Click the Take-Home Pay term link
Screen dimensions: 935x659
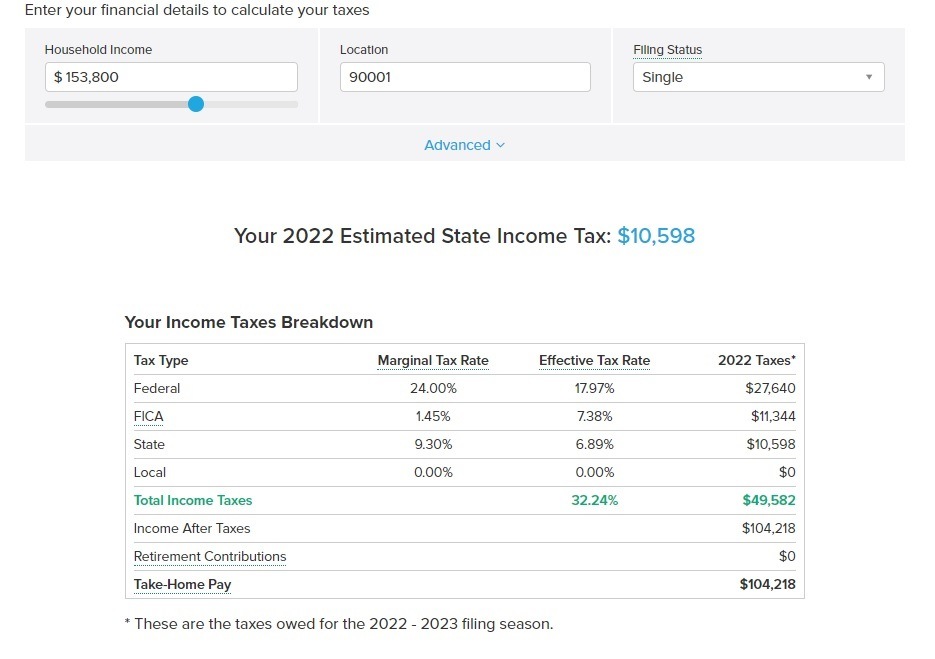coord(182,585)
